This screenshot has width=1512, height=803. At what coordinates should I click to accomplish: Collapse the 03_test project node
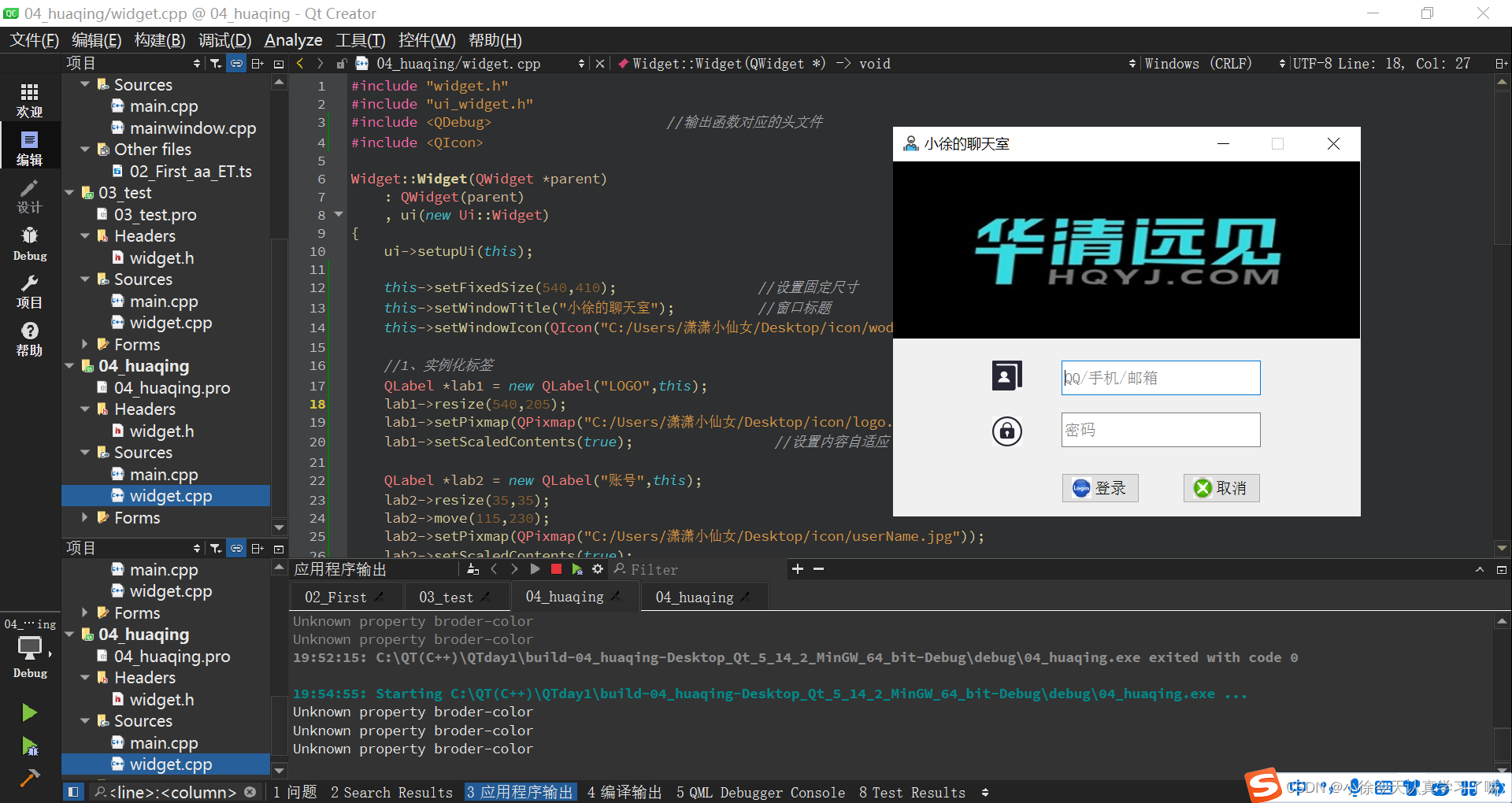[69, 192]
